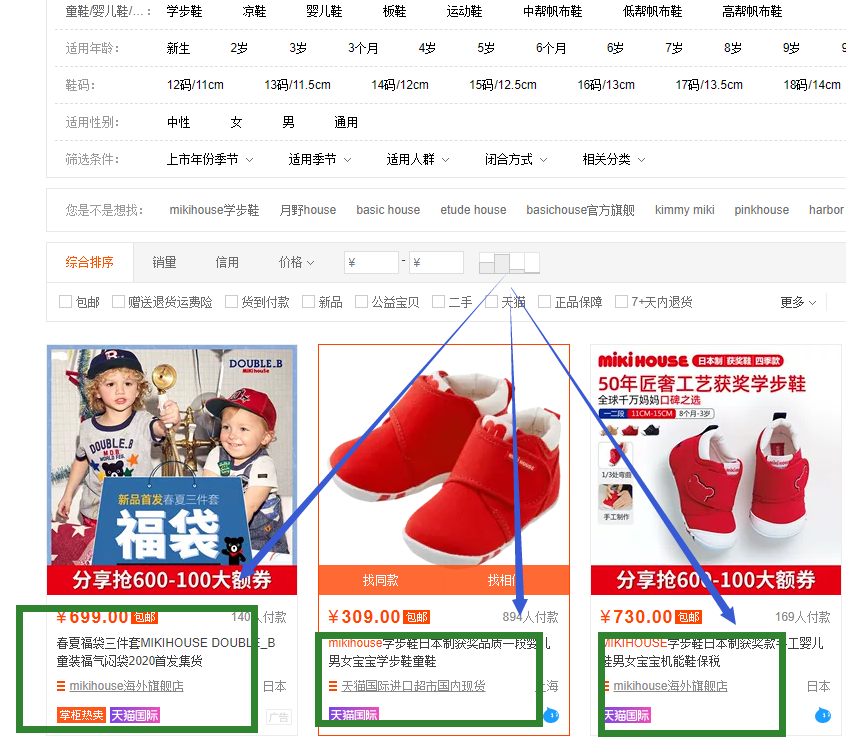Viewport: 846px width, 737px height.
Task: Filter age by 新生
Action: point(178,49)
